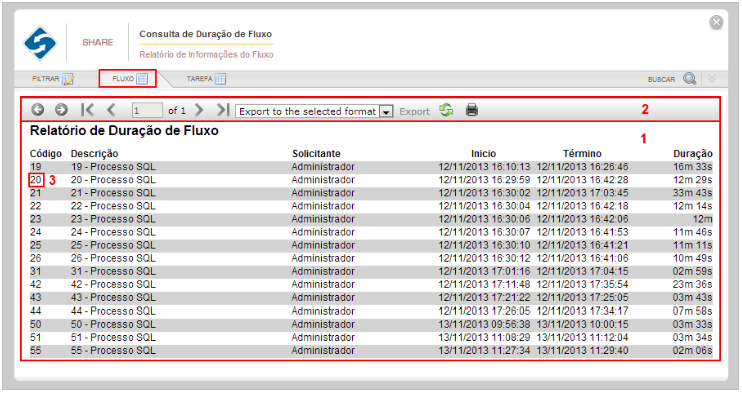This screenshot has width=742, height=393.
Task: Go forward with the round right arrow
Action: click(61, 110)
